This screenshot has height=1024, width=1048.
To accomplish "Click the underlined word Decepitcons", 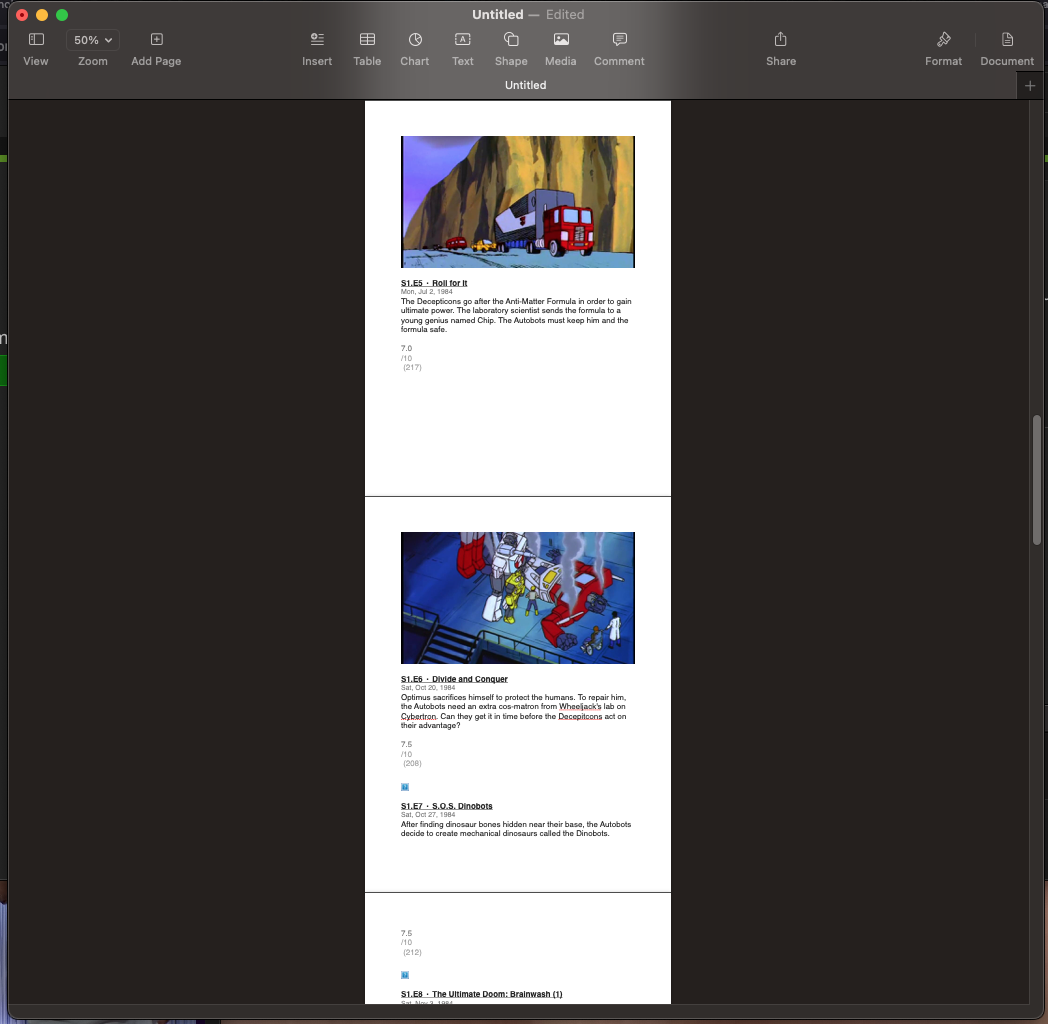I will click(x=579, y=716).
